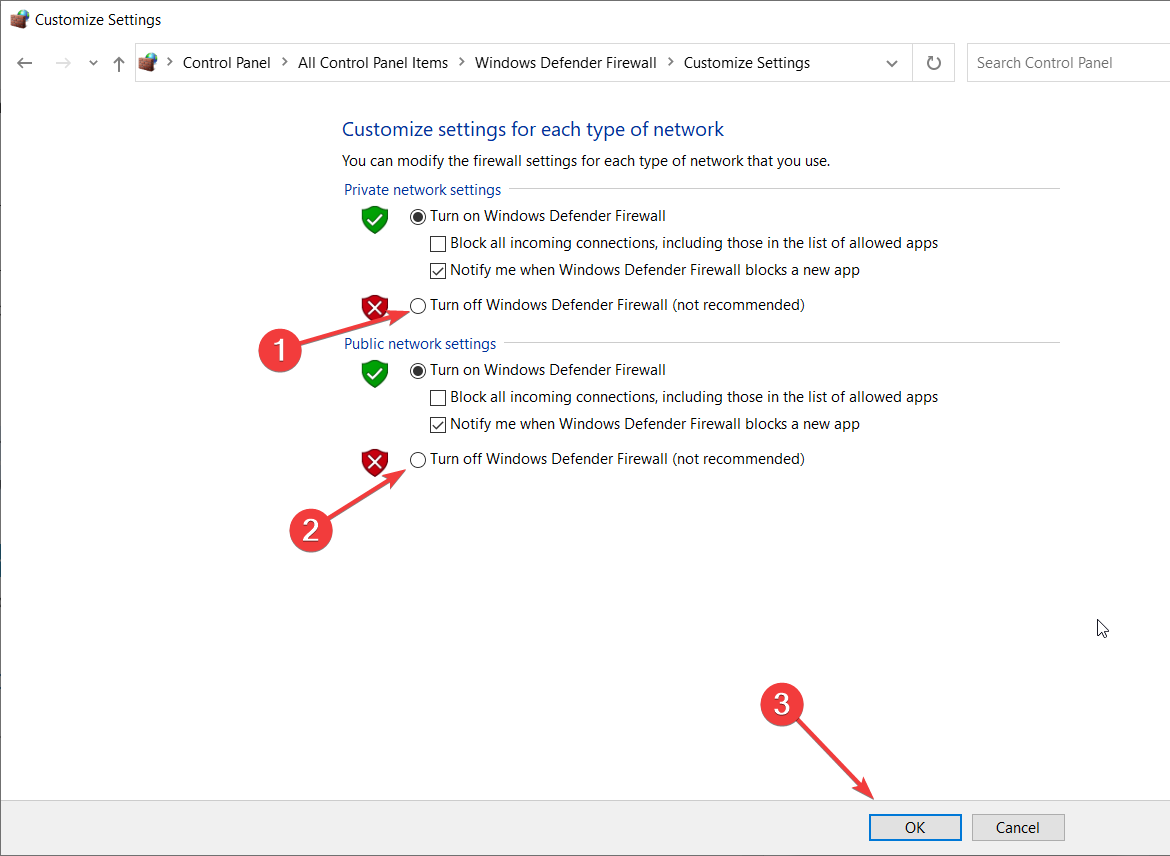The width and height of the screenshot is (1170, 856).
Task: Click the Customize Settings title bar icon
Action: 19,19
